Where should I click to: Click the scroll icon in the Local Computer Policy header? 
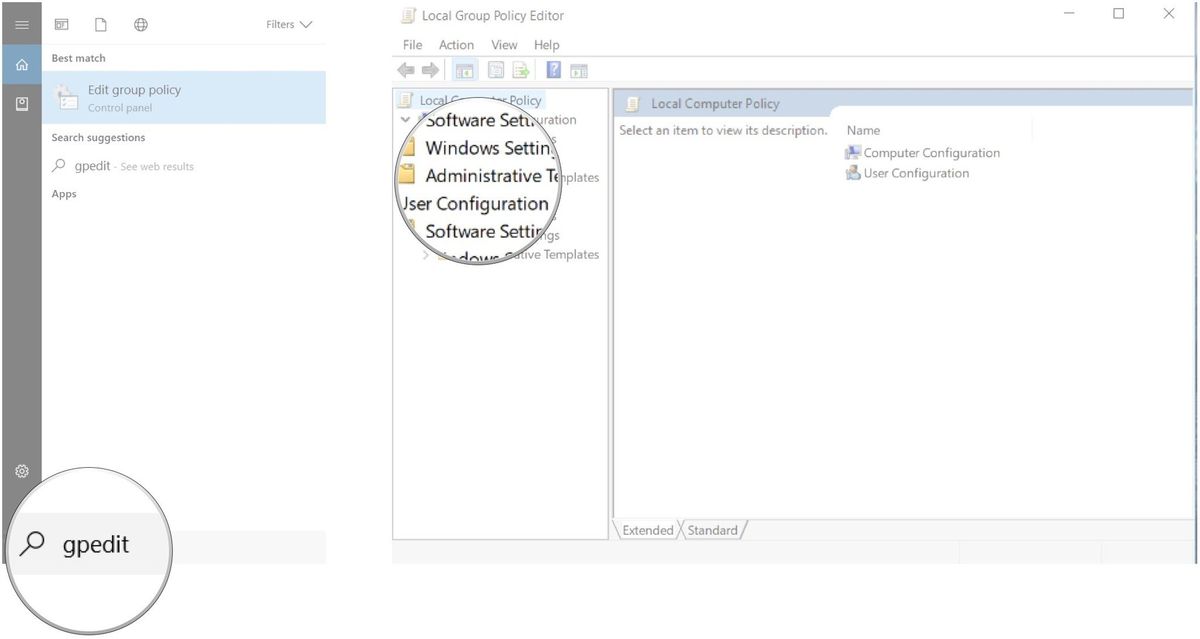coord(633,103)
